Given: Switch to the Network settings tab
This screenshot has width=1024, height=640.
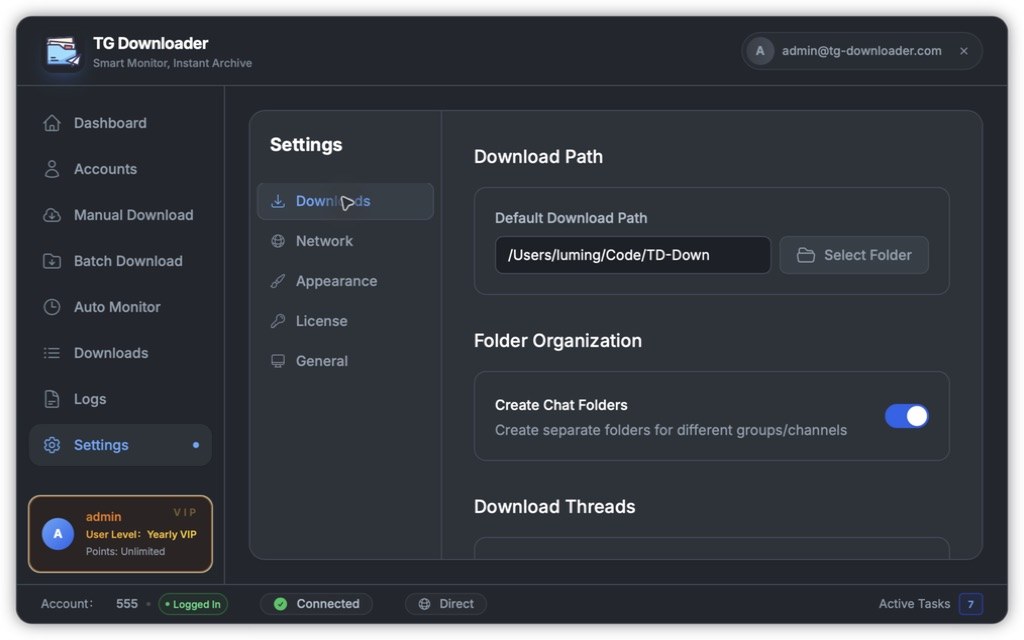Looking at the screenshot, I should [345, 241].
